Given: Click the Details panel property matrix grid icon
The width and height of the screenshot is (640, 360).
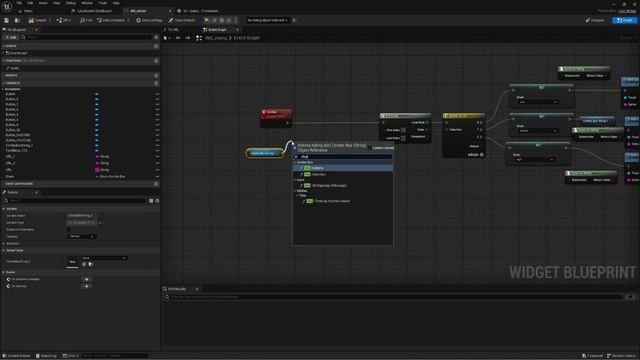Looking at the screenshot, I should [151, 201].
